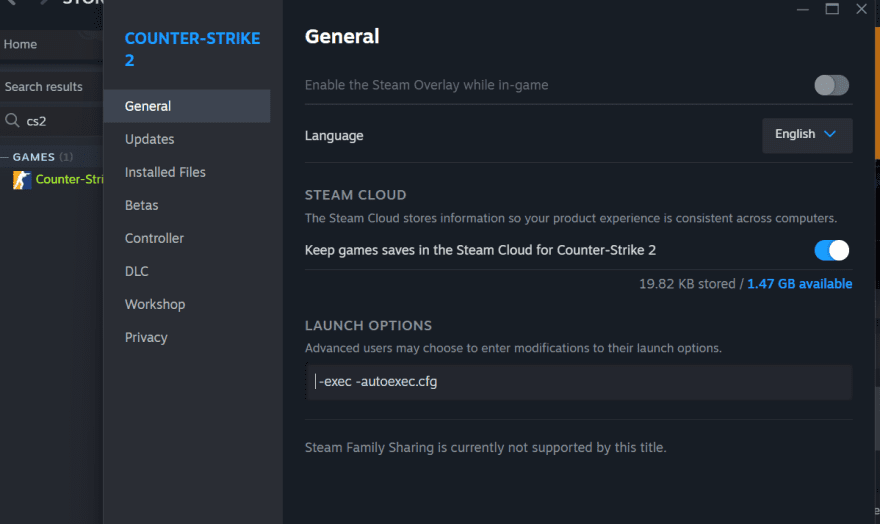Click the magnifying glass search icon

coord(13,121)
